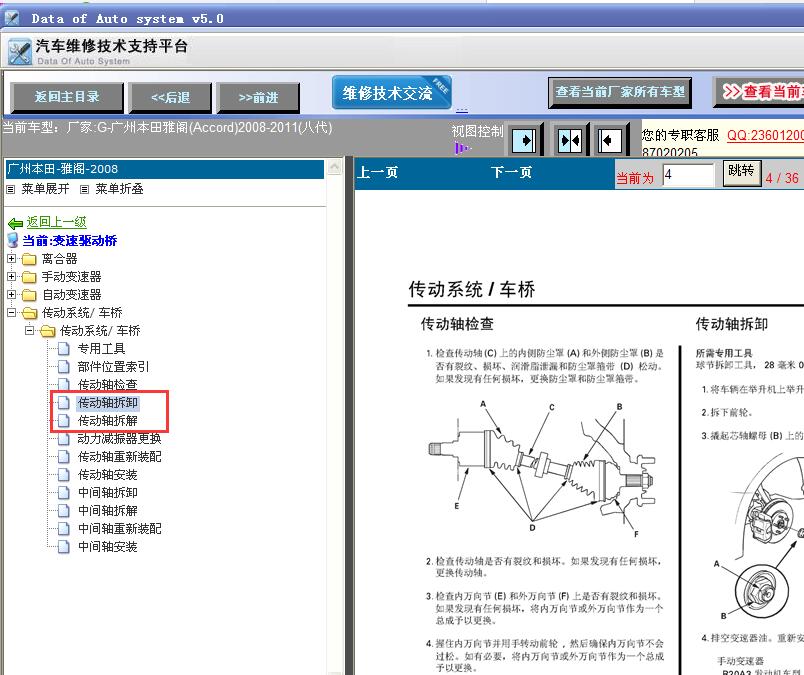Click the 当前:变速驱动桥 label
The width and height of the screenshot is (804, 675).
(x=70, y=241)
